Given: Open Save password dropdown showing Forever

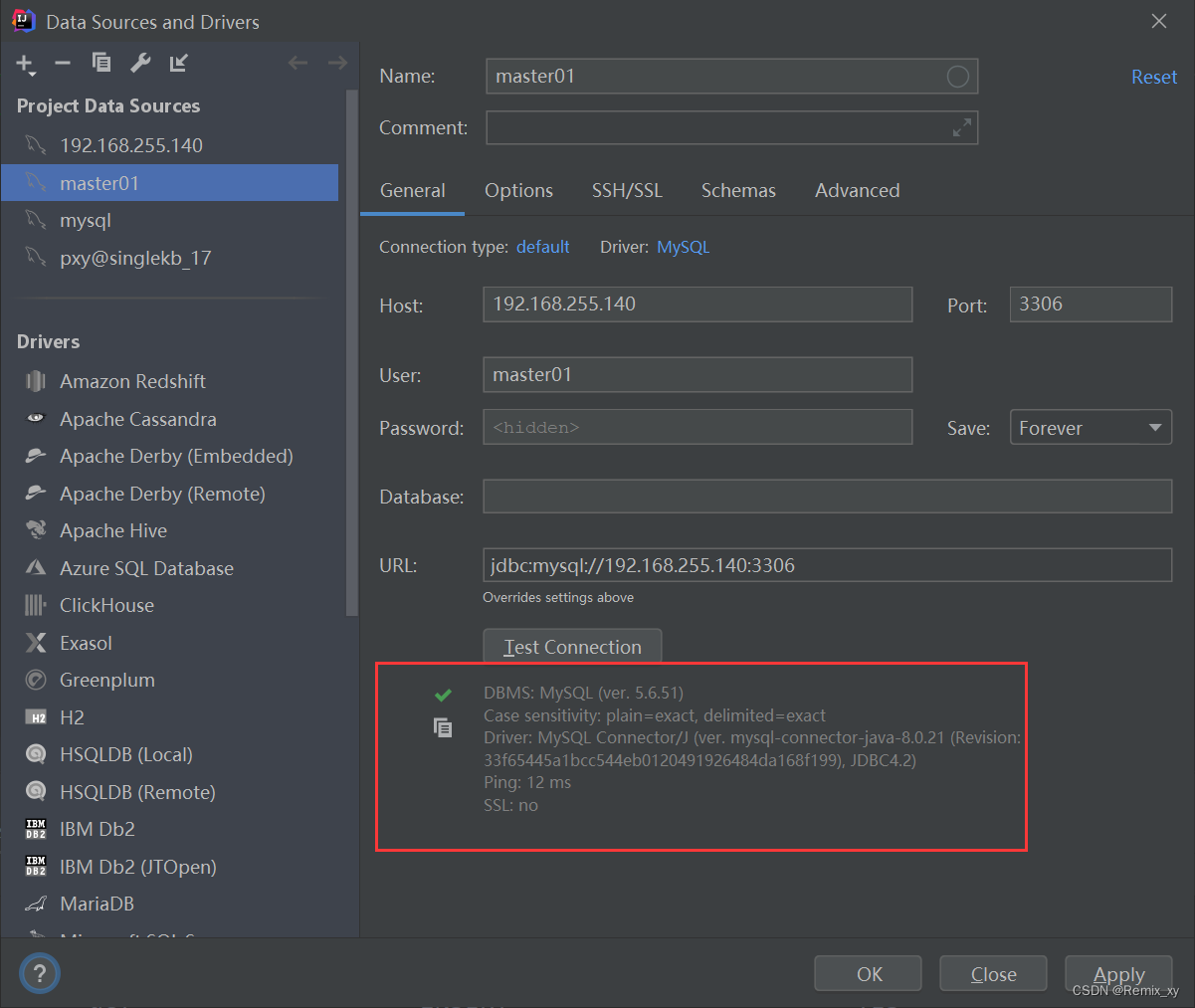Looking at the screenshot, I should pos(1091,428).
